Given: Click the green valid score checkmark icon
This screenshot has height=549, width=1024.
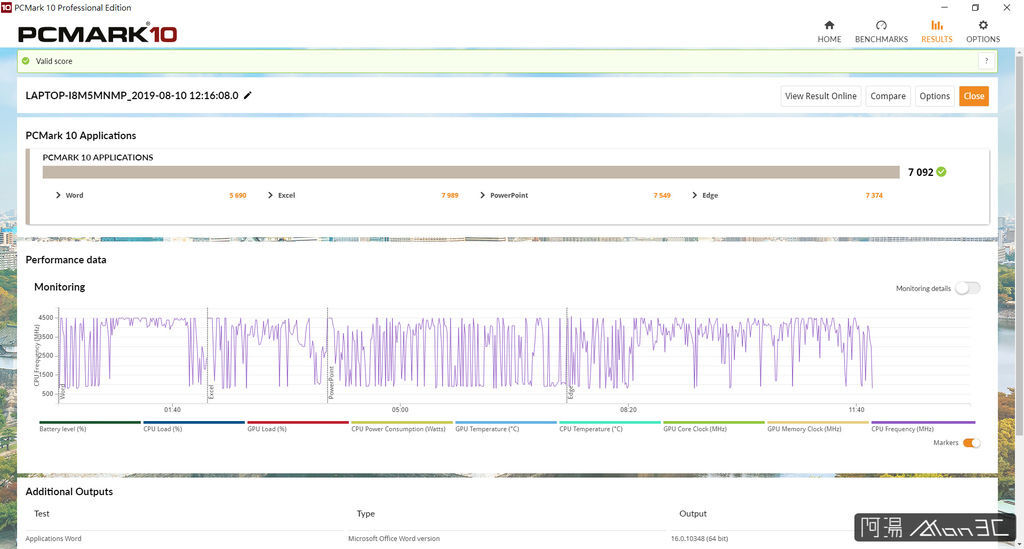Looking at the screenshot, I should tap(25, 61).
